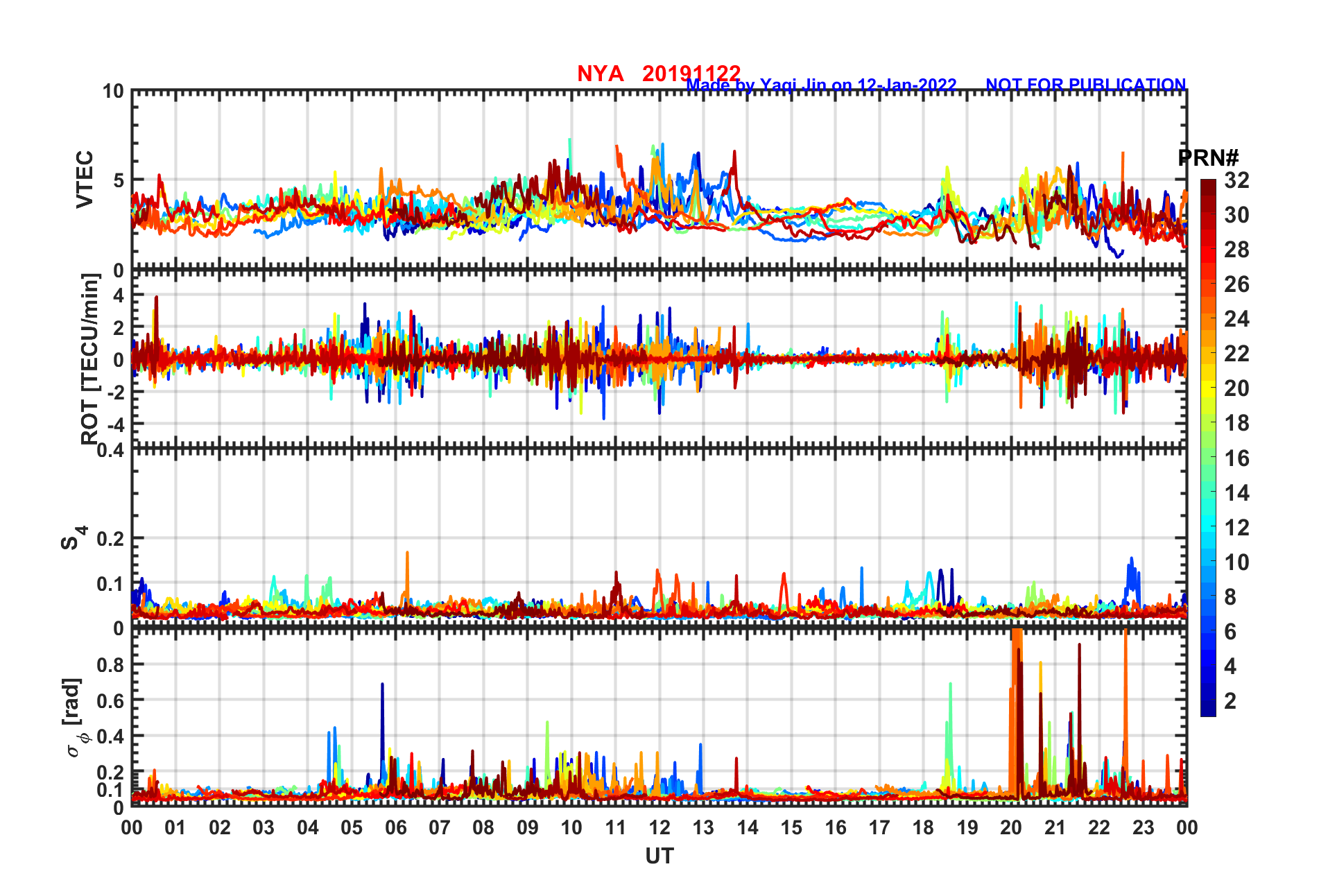Click the VTEC y-axis label

pos(85,179)
